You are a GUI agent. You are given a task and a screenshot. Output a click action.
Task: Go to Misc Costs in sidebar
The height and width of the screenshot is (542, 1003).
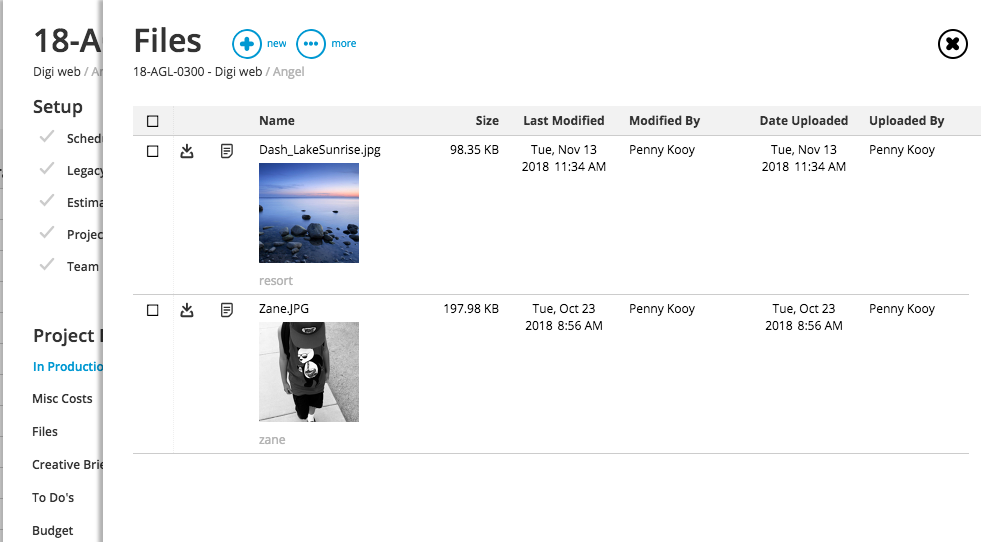click(x=62, y=399)
